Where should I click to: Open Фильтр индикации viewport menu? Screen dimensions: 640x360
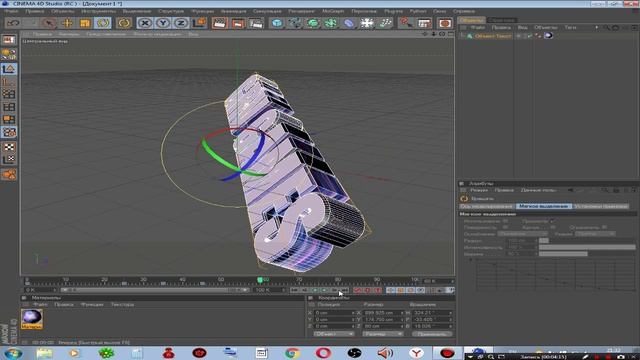click(157, 34)
